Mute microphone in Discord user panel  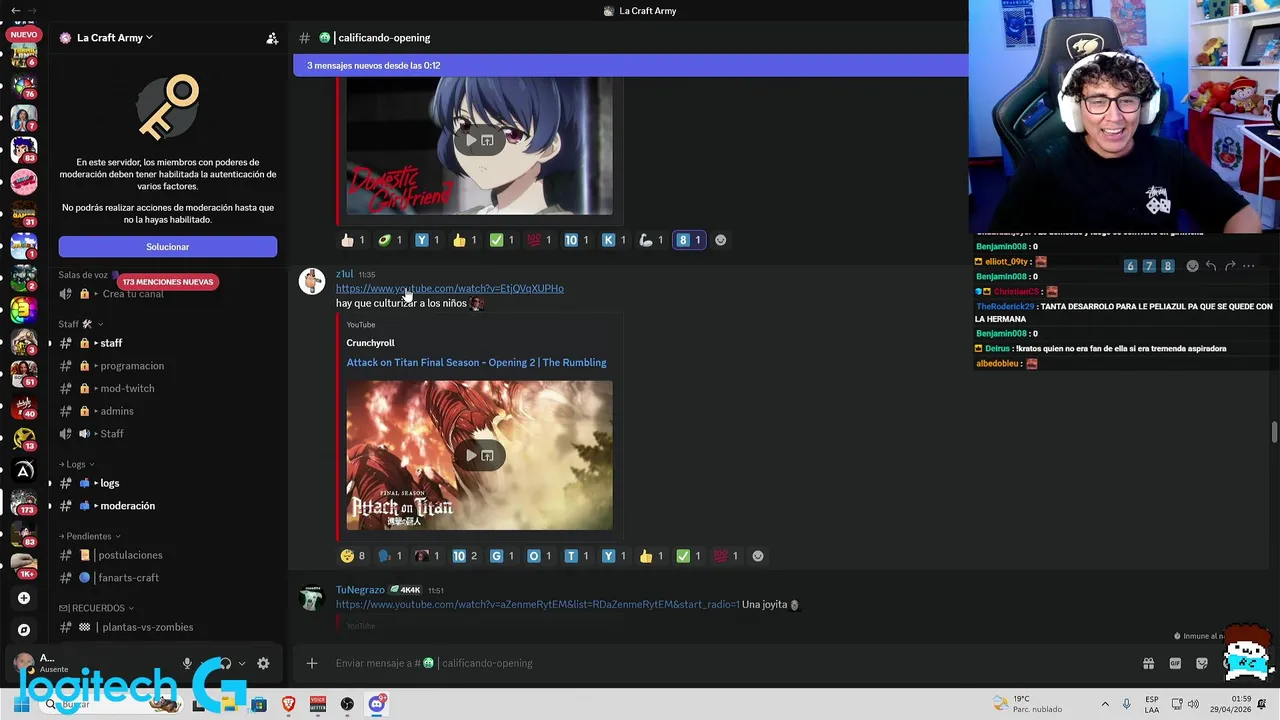[187, 663]
